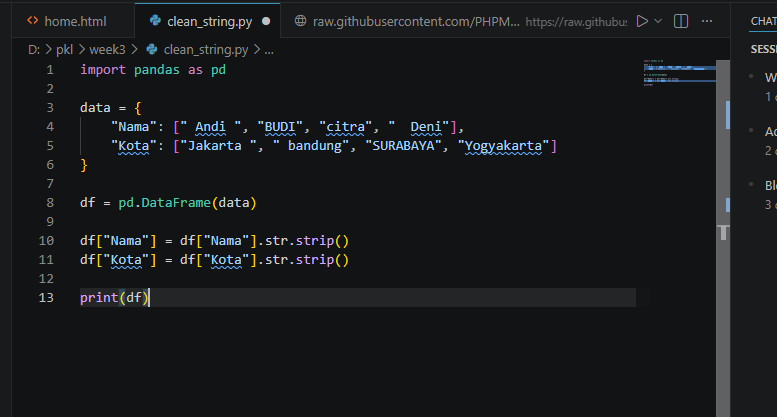This screenshot has height=417, width=777.
Task: Expand the breadcrumb ellipsis symbol list
Action: pyautogui.click(x=269, y=50)
